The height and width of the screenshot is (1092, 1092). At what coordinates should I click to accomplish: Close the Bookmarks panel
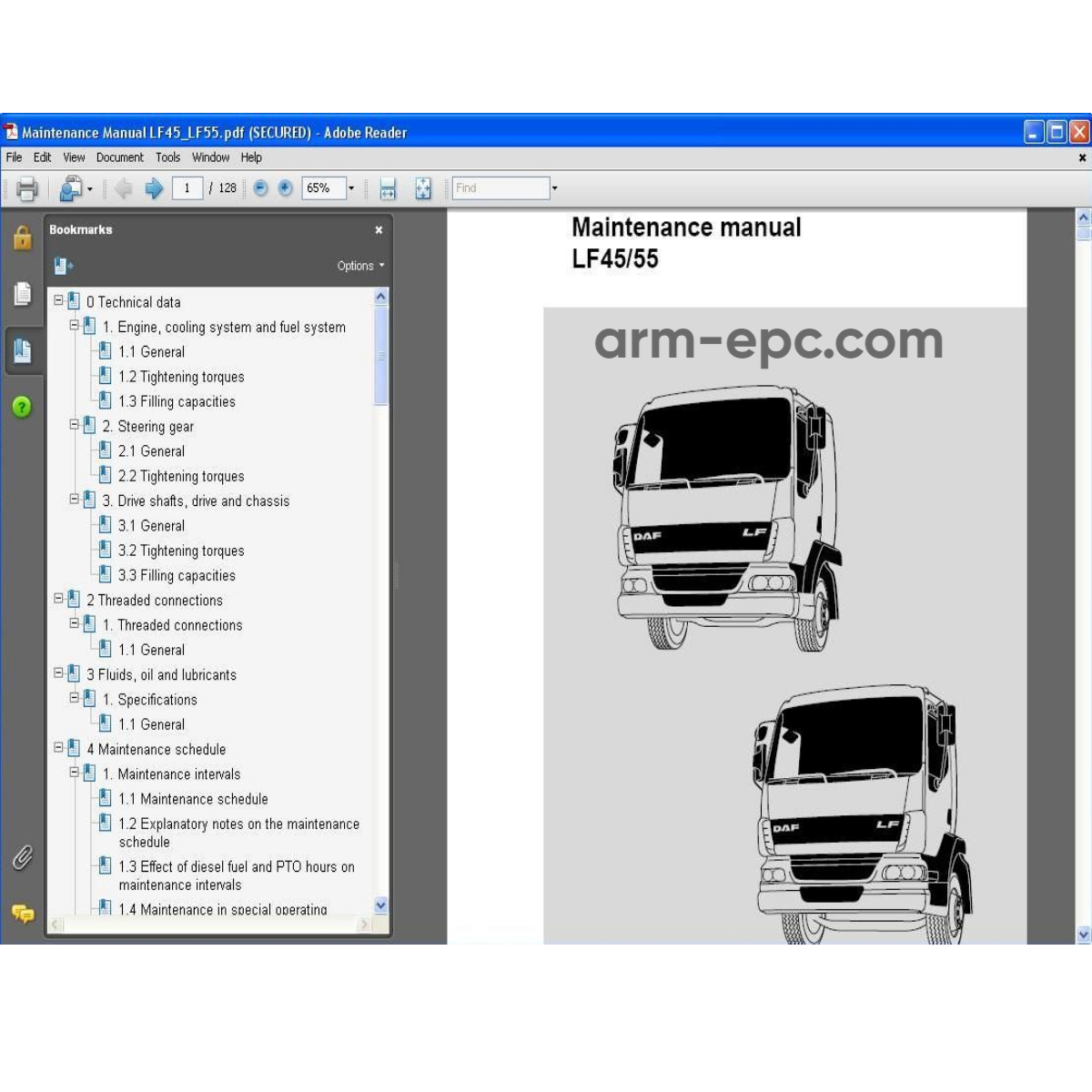(379, 230)
